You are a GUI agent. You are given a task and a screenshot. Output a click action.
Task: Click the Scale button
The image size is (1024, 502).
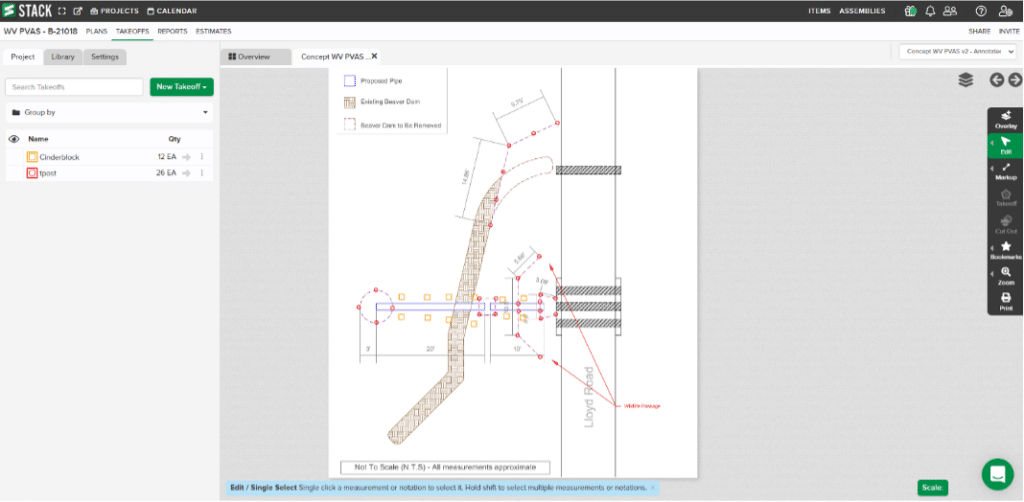tap(932, 487)
